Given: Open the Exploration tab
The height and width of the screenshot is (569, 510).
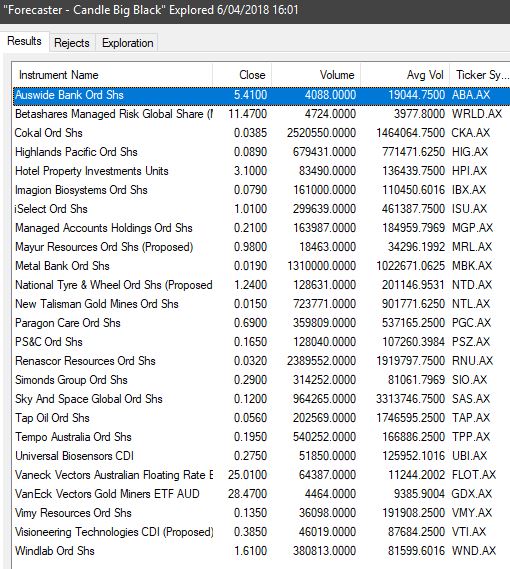Looking at the screenshot, I should pos(127,43).
